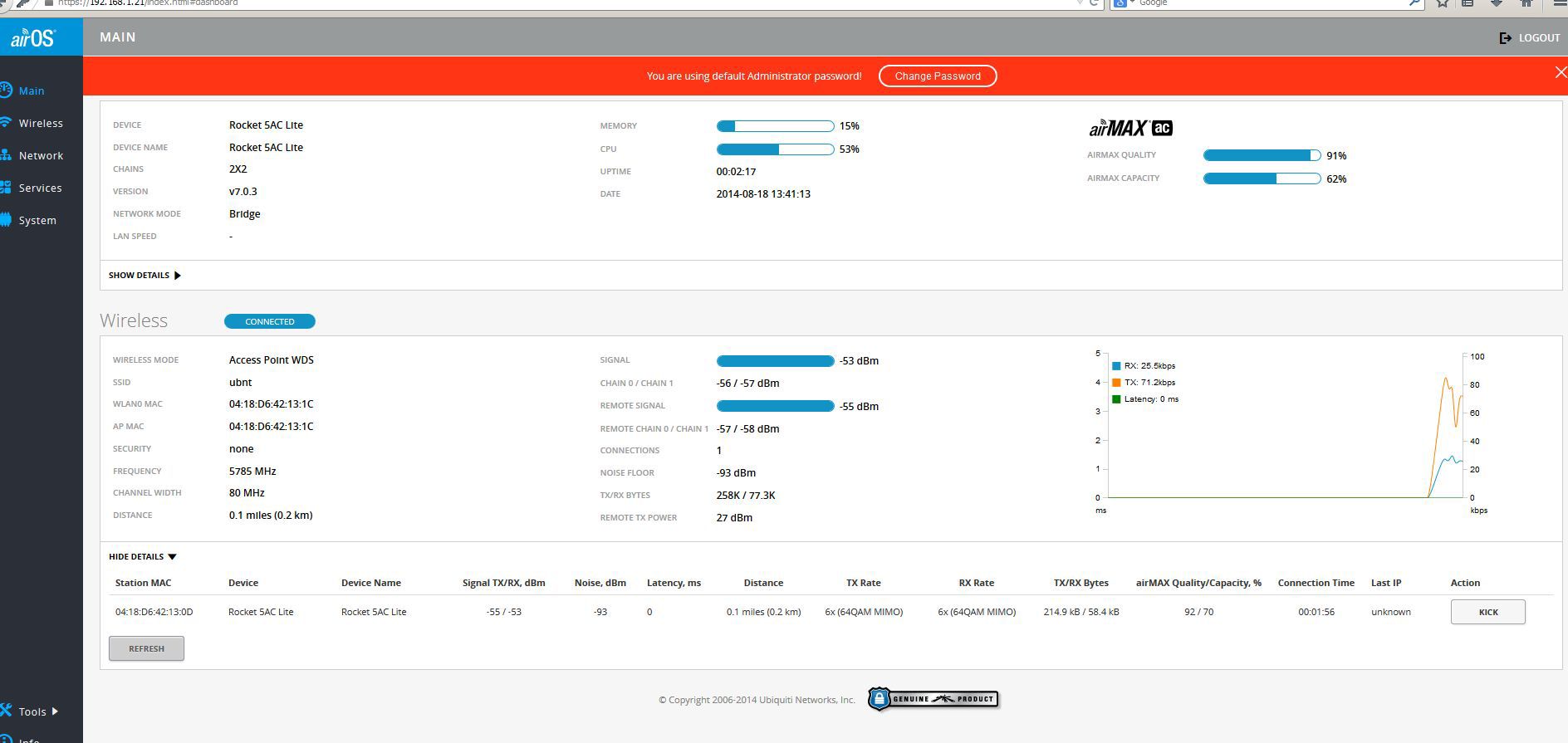Click remote TX power 27 dBm
1568x743 pixels.
click(x=734, y=517)
